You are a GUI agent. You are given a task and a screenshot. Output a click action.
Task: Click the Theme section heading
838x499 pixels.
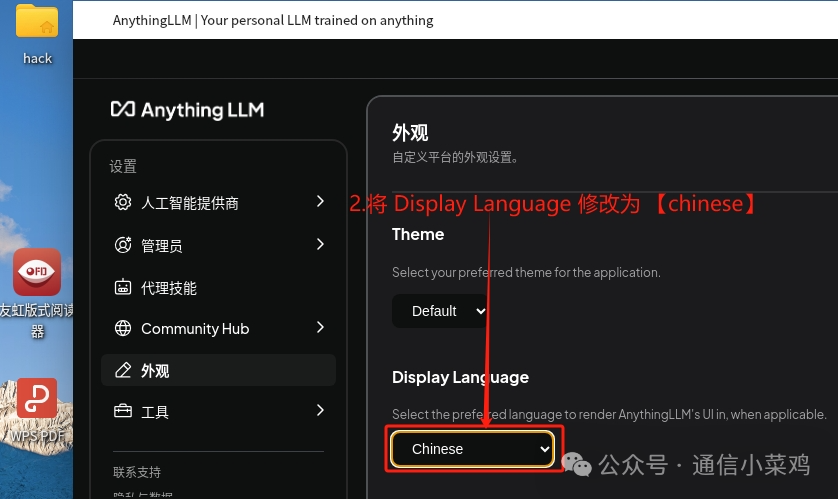(x=418, y=234)
